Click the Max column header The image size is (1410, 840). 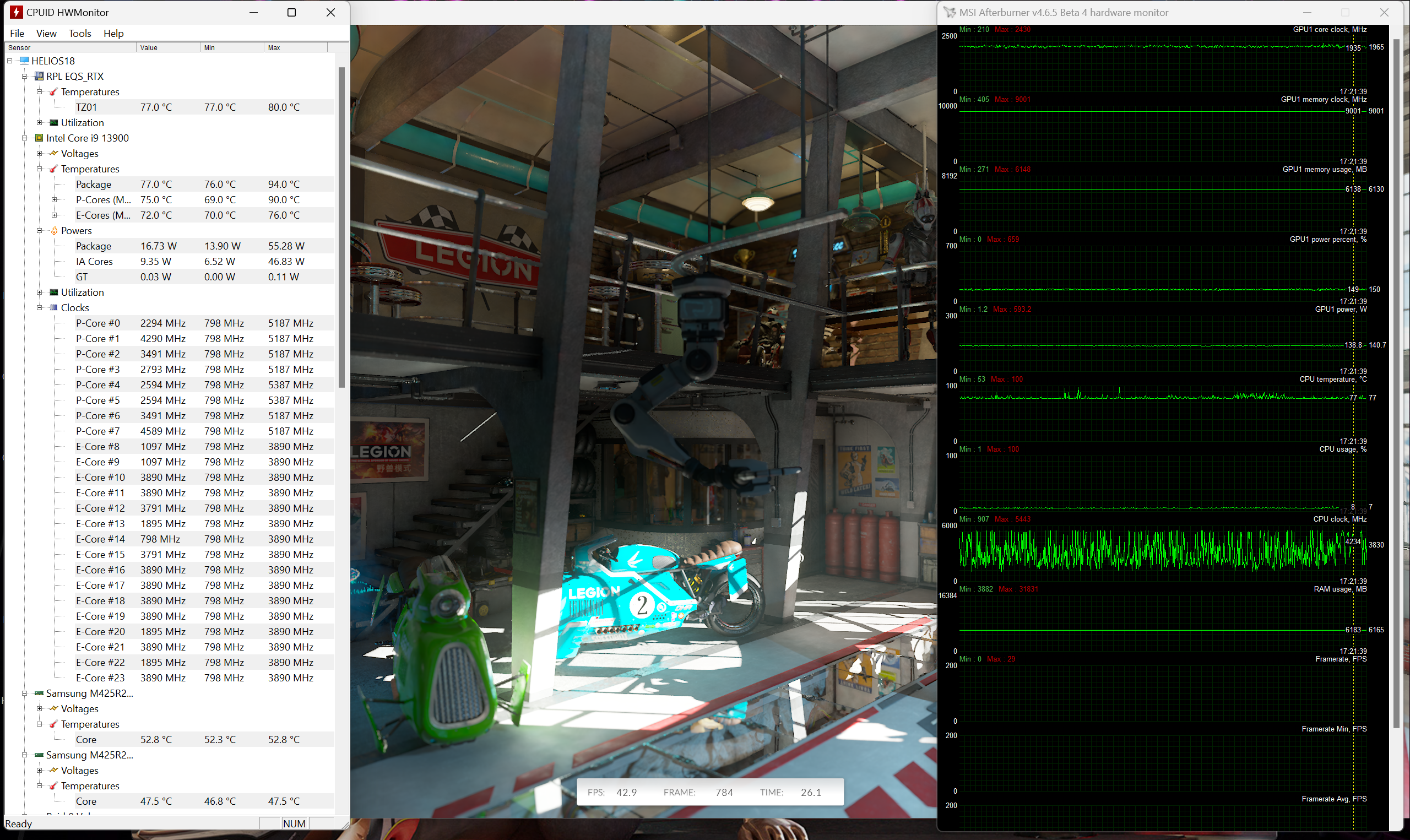294,47
